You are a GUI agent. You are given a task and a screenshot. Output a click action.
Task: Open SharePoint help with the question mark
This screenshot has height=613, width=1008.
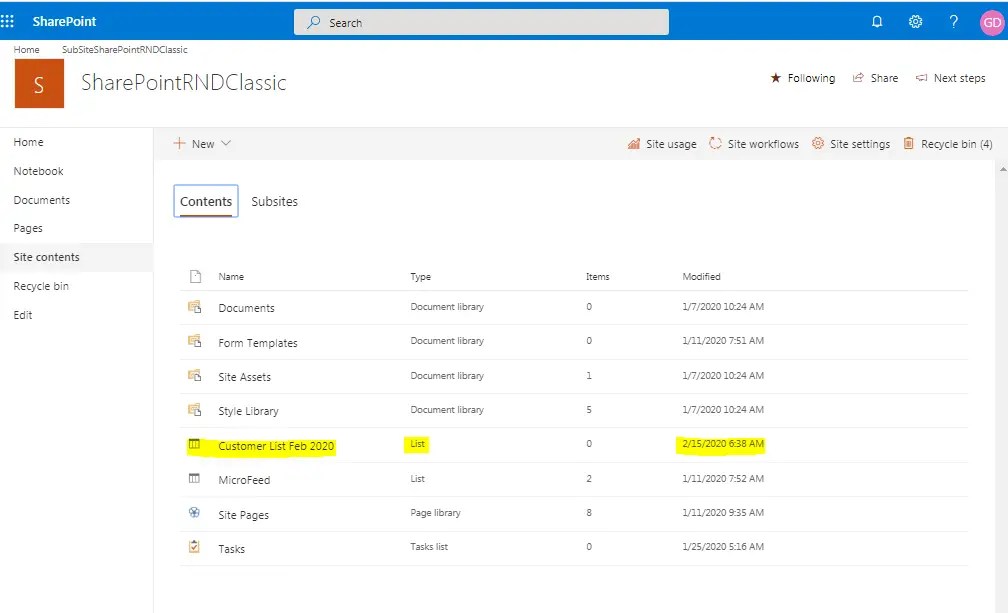(x=953, y=21)
